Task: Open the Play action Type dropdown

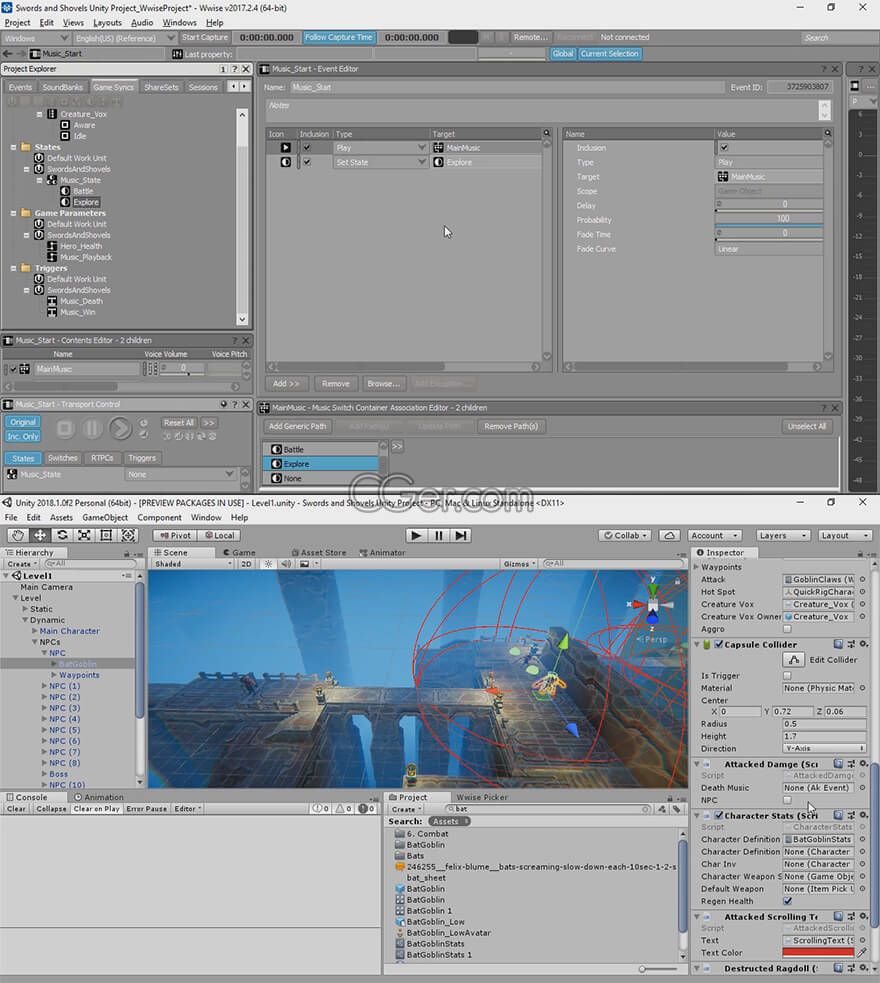Action: [x=380, y=148]
